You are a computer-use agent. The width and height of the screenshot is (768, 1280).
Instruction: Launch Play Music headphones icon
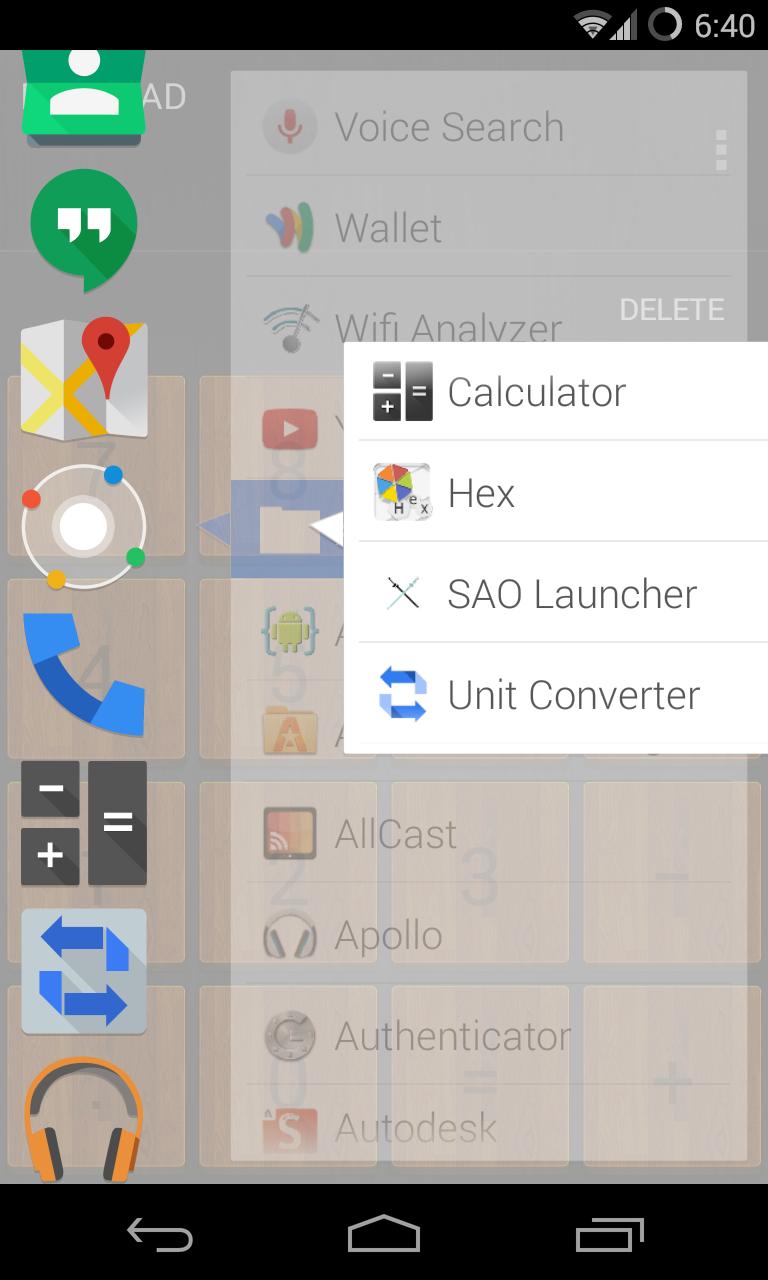84,1118
